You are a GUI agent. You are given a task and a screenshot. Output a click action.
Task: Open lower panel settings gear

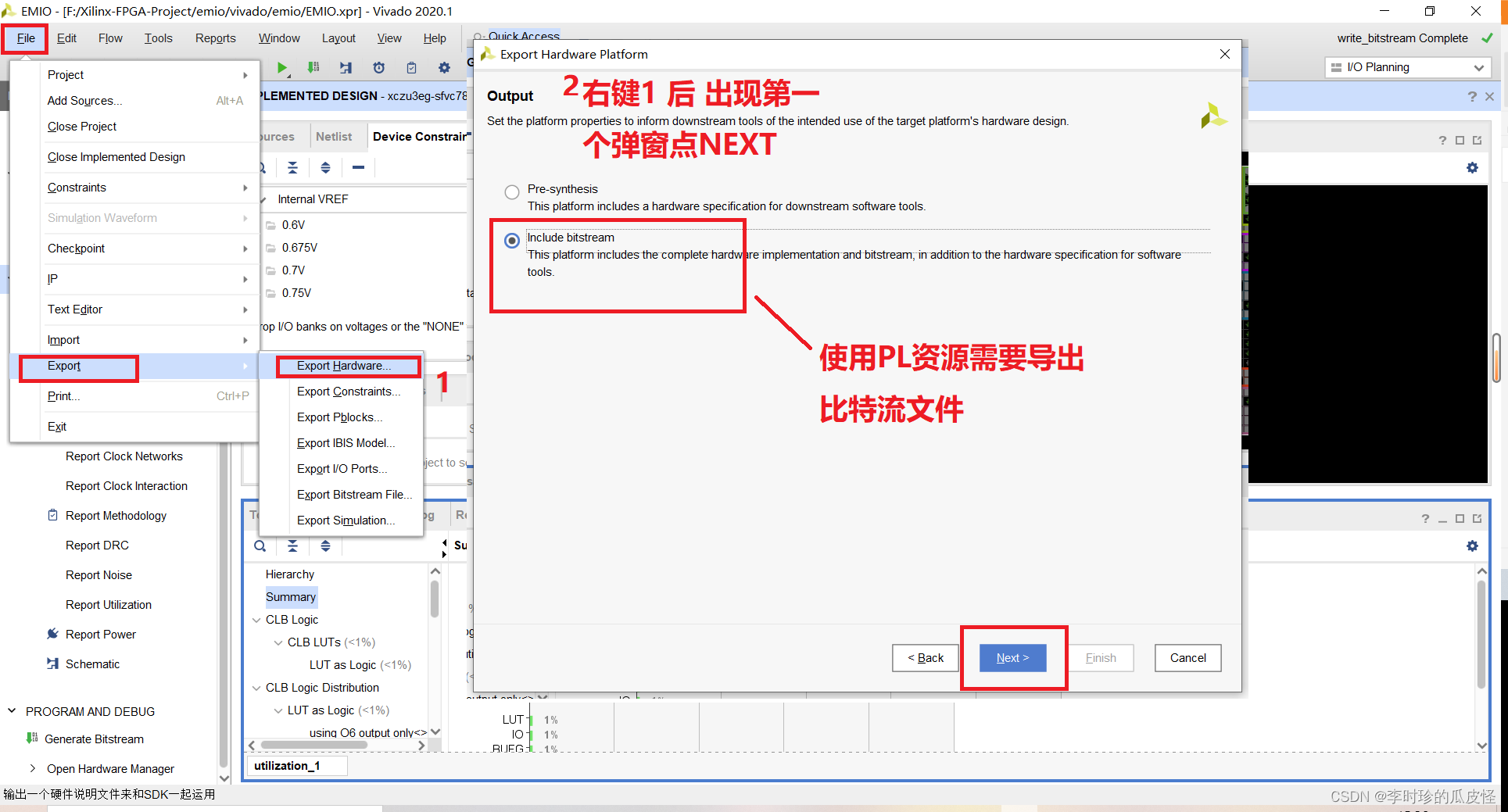click(x=1472, y=546)
